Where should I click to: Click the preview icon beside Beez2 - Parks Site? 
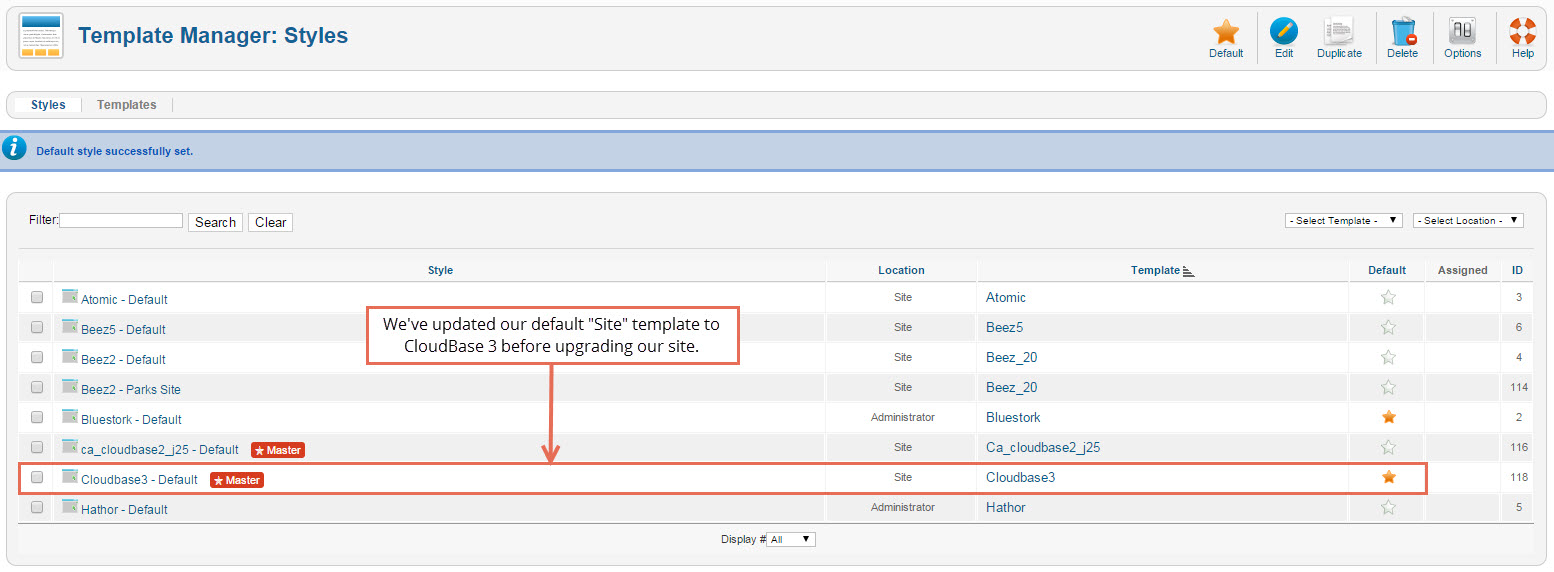[x=70, y=386]
